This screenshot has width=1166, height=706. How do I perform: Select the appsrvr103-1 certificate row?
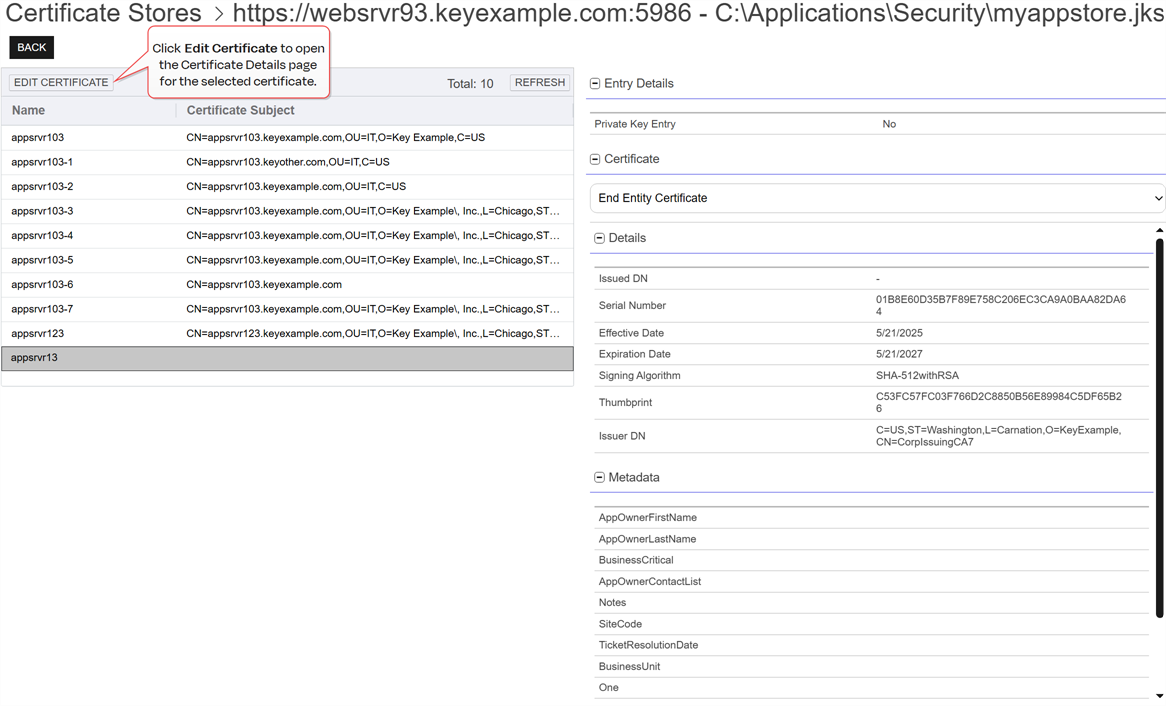[42, 162]
